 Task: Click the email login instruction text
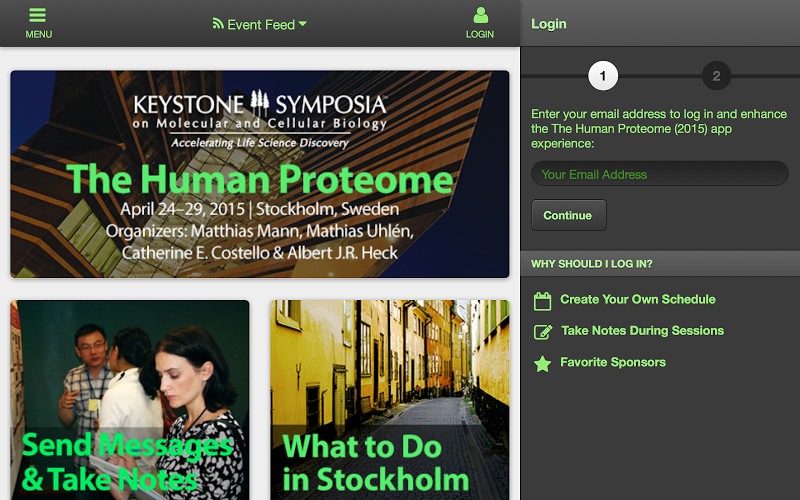pos(659,129)
